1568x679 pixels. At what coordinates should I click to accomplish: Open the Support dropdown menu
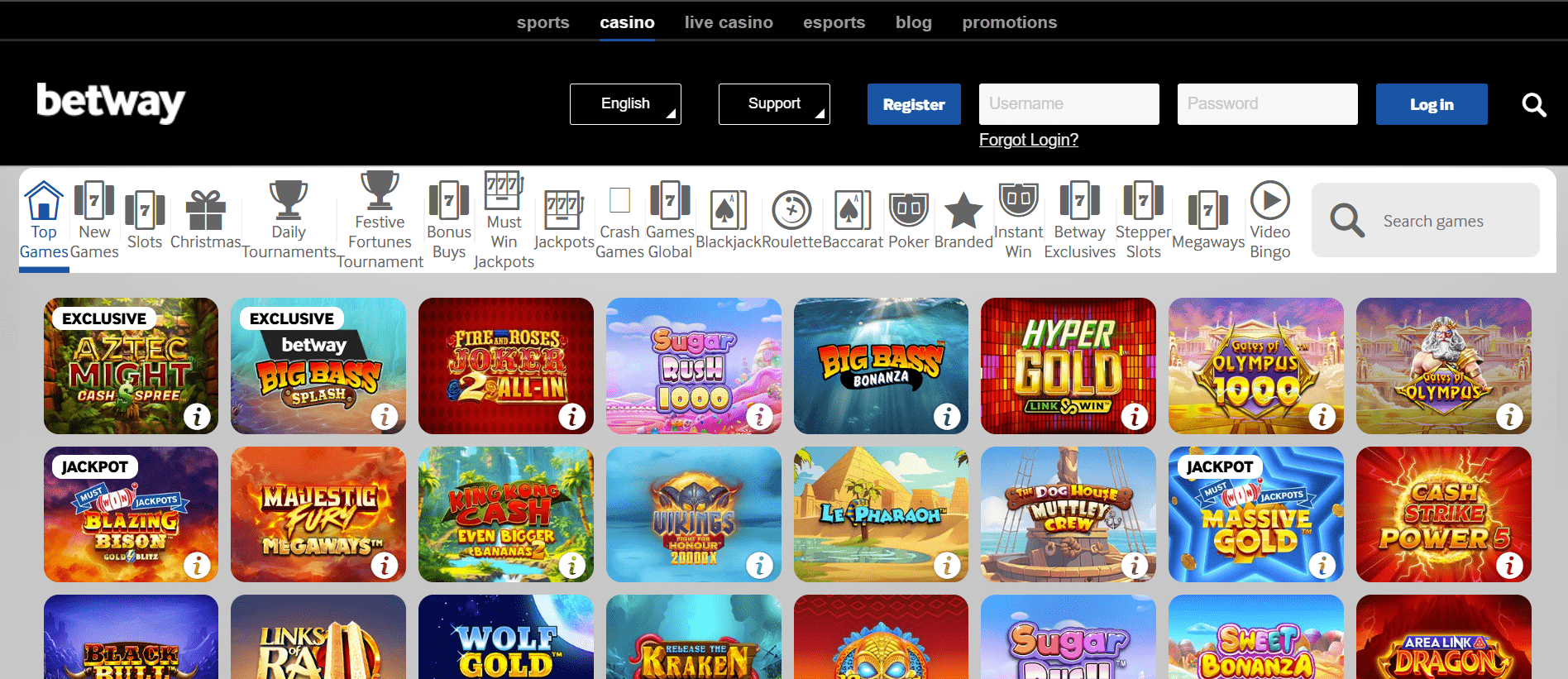(x=774, y=104)
